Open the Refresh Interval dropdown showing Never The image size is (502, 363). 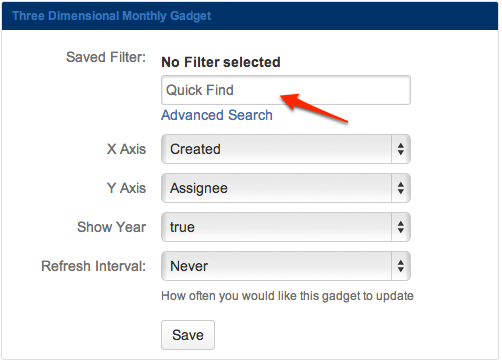pyautogui.click(x=286, y=266)
